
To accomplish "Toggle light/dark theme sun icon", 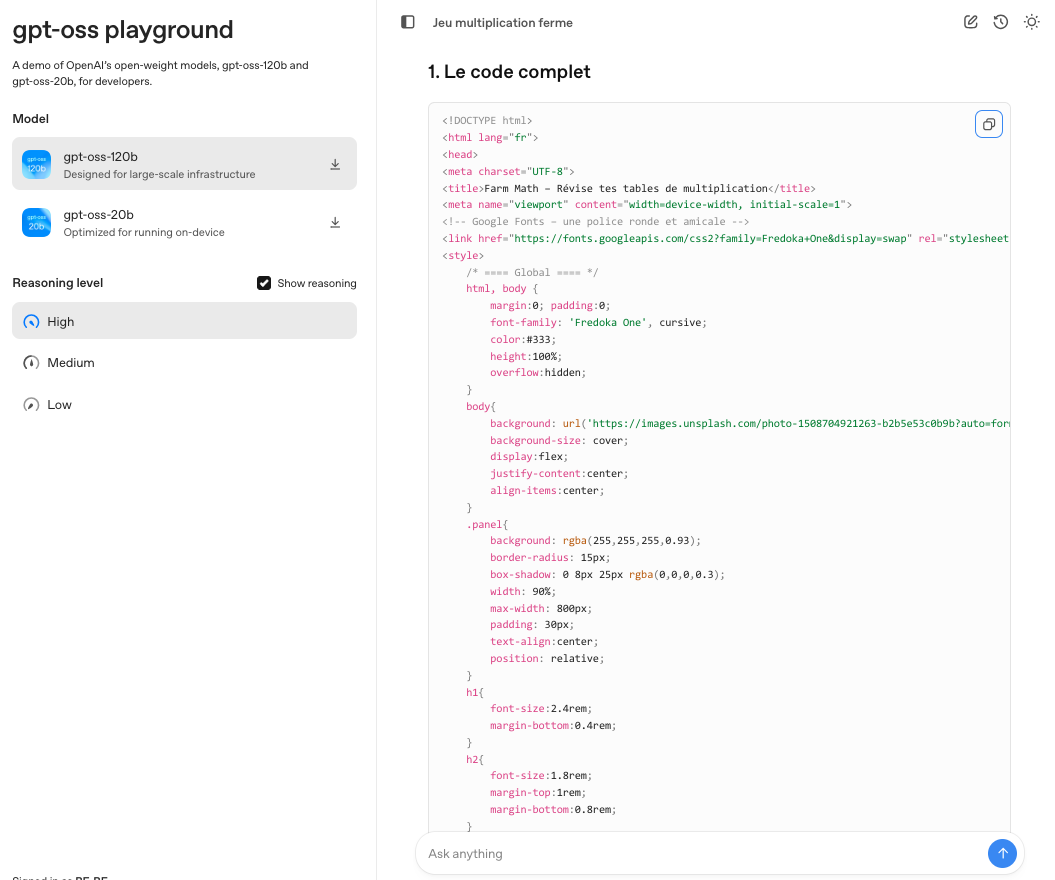I will (1031, 22).
